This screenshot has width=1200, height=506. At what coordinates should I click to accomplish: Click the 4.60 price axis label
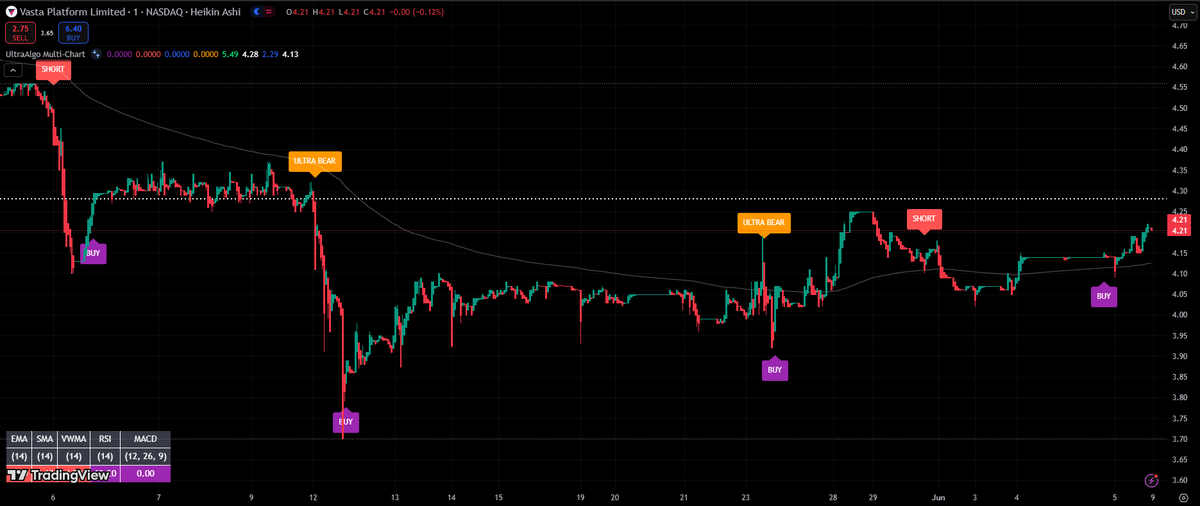point(1179,66)
